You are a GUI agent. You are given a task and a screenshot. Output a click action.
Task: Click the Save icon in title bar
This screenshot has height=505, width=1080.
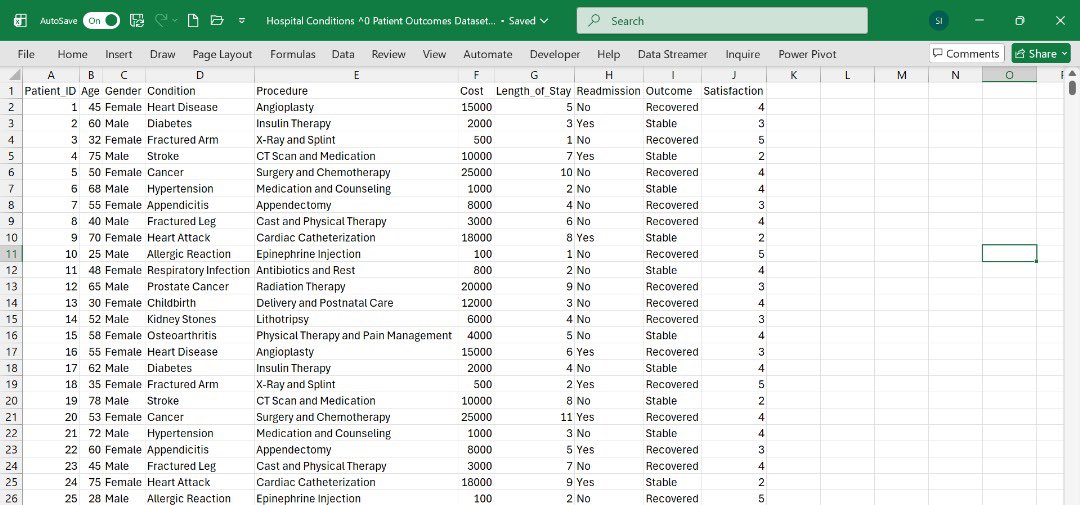137,21
